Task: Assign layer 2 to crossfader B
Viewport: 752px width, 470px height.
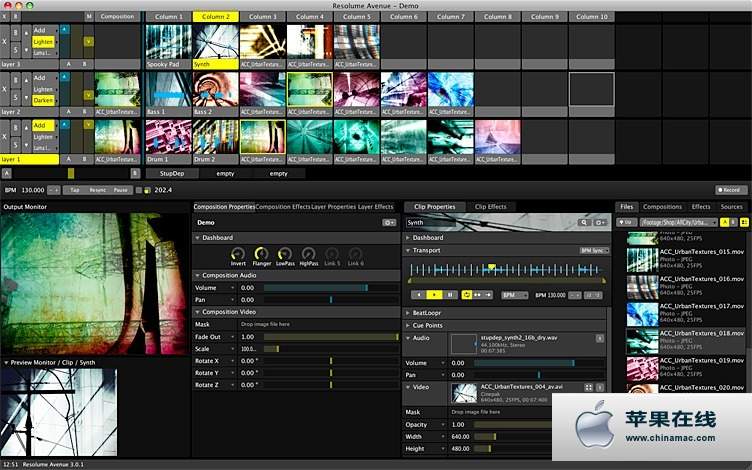Action: point(85,112)
